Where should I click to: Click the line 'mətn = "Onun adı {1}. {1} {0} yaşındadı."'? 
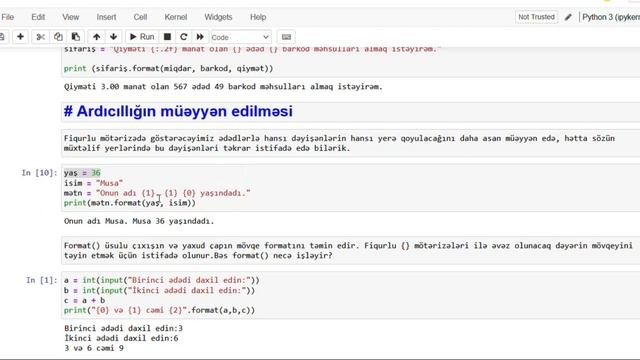157,193
